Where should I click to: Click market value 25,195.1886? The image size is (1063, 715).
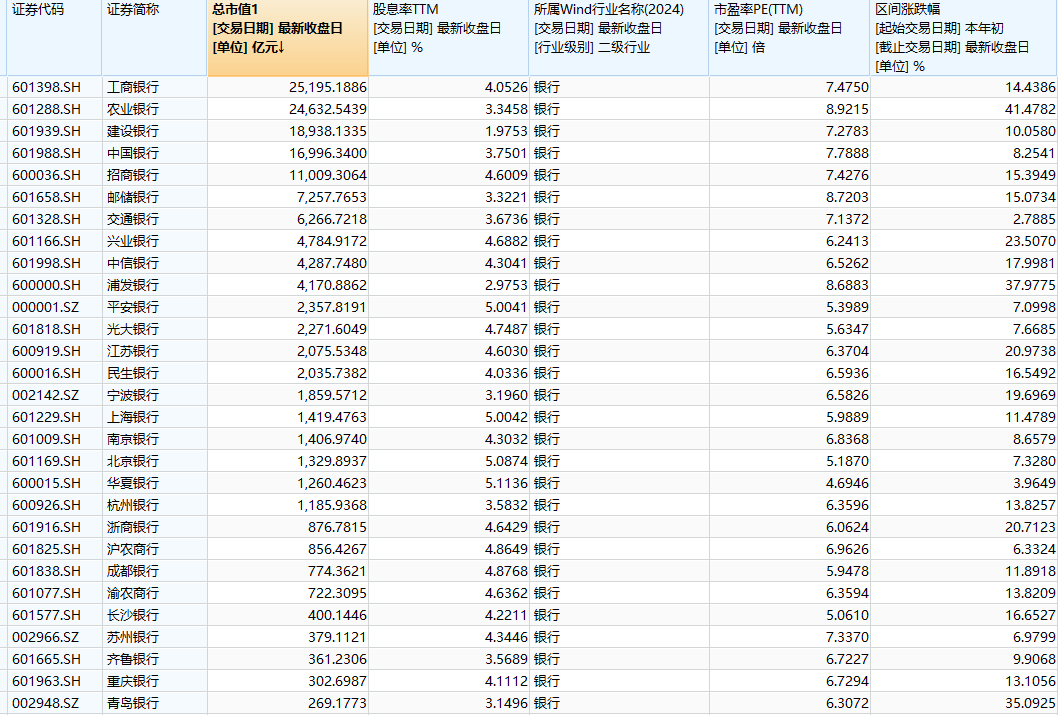point(327,87)
